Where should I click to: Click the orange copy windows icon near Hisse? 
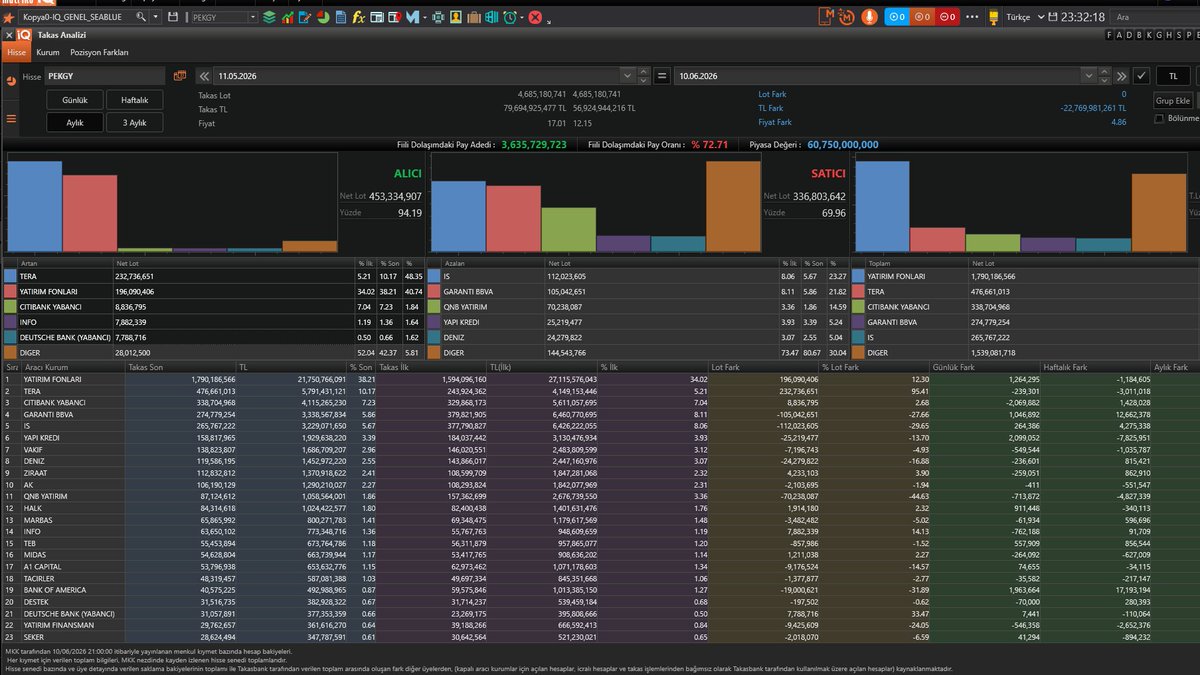click(180, 75)
